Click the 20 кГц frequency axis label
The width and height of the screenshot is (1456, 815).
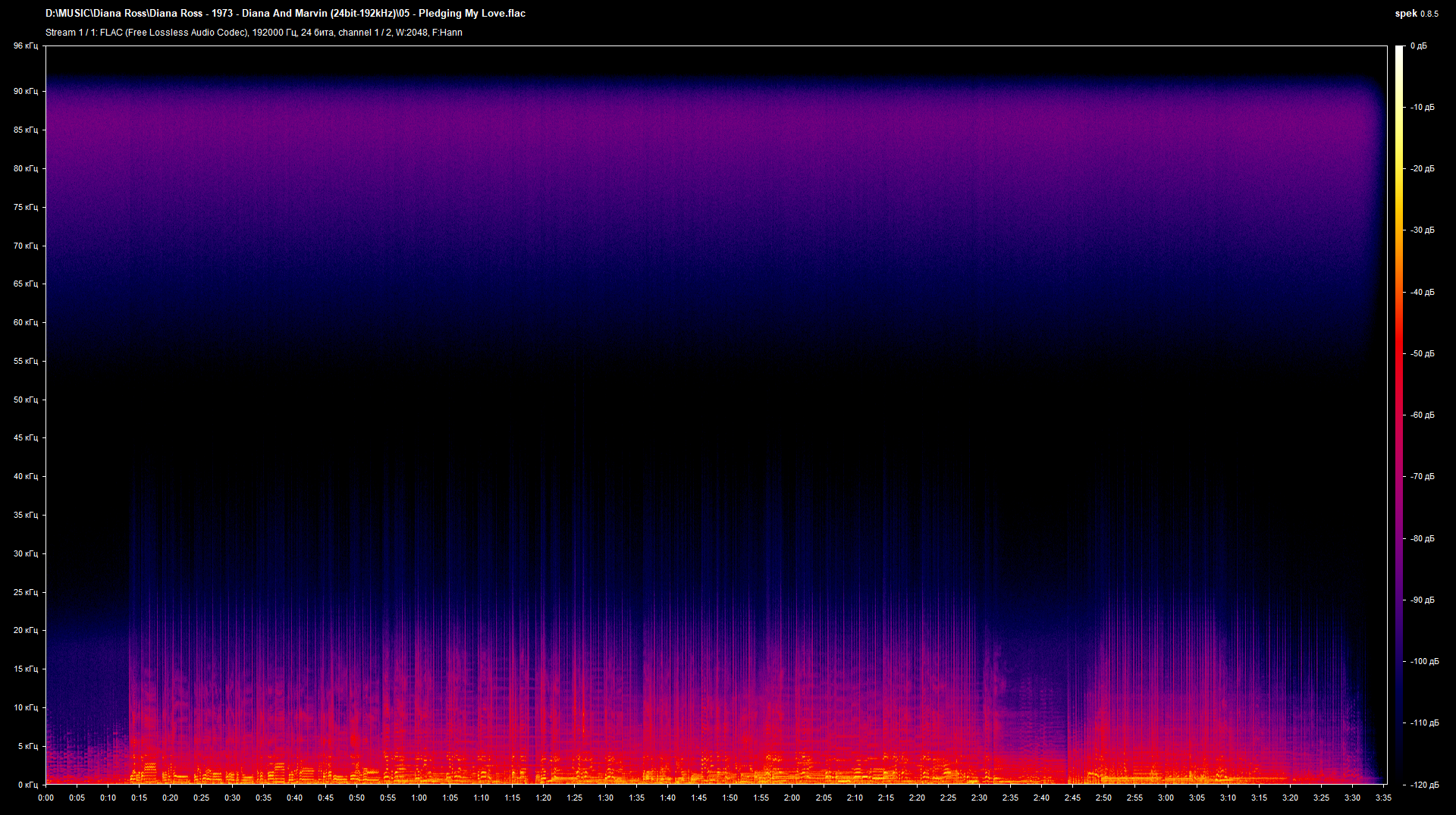click(25, 630)
